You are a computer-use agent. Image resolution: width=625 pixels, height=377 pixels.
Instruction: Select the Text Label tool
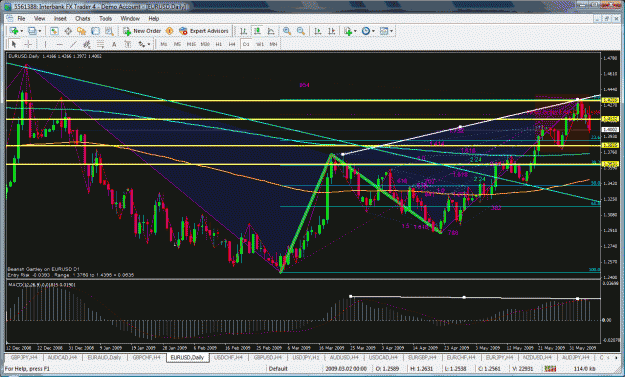[128, 44]
